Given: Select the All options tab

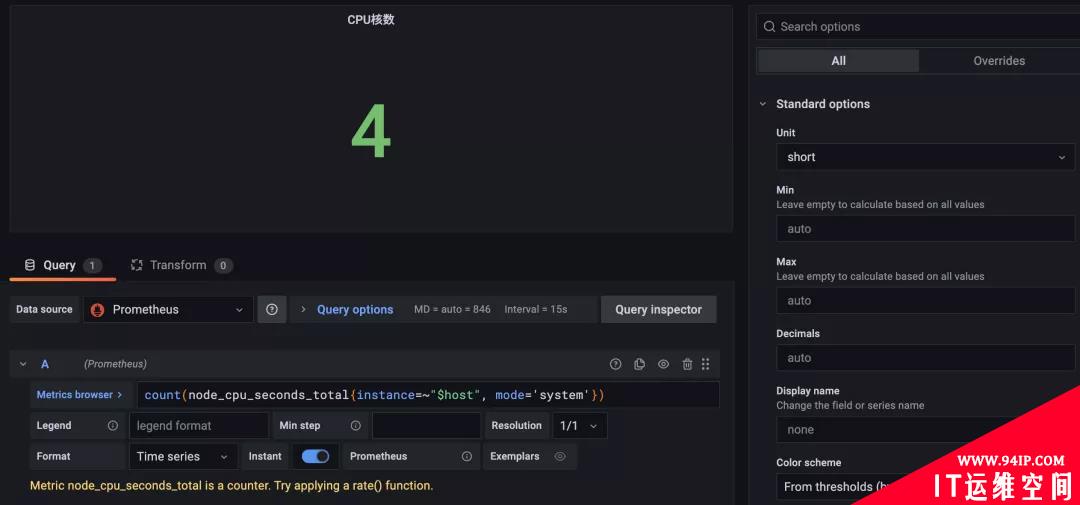Looking at the screenshot, I should (838, 61).
